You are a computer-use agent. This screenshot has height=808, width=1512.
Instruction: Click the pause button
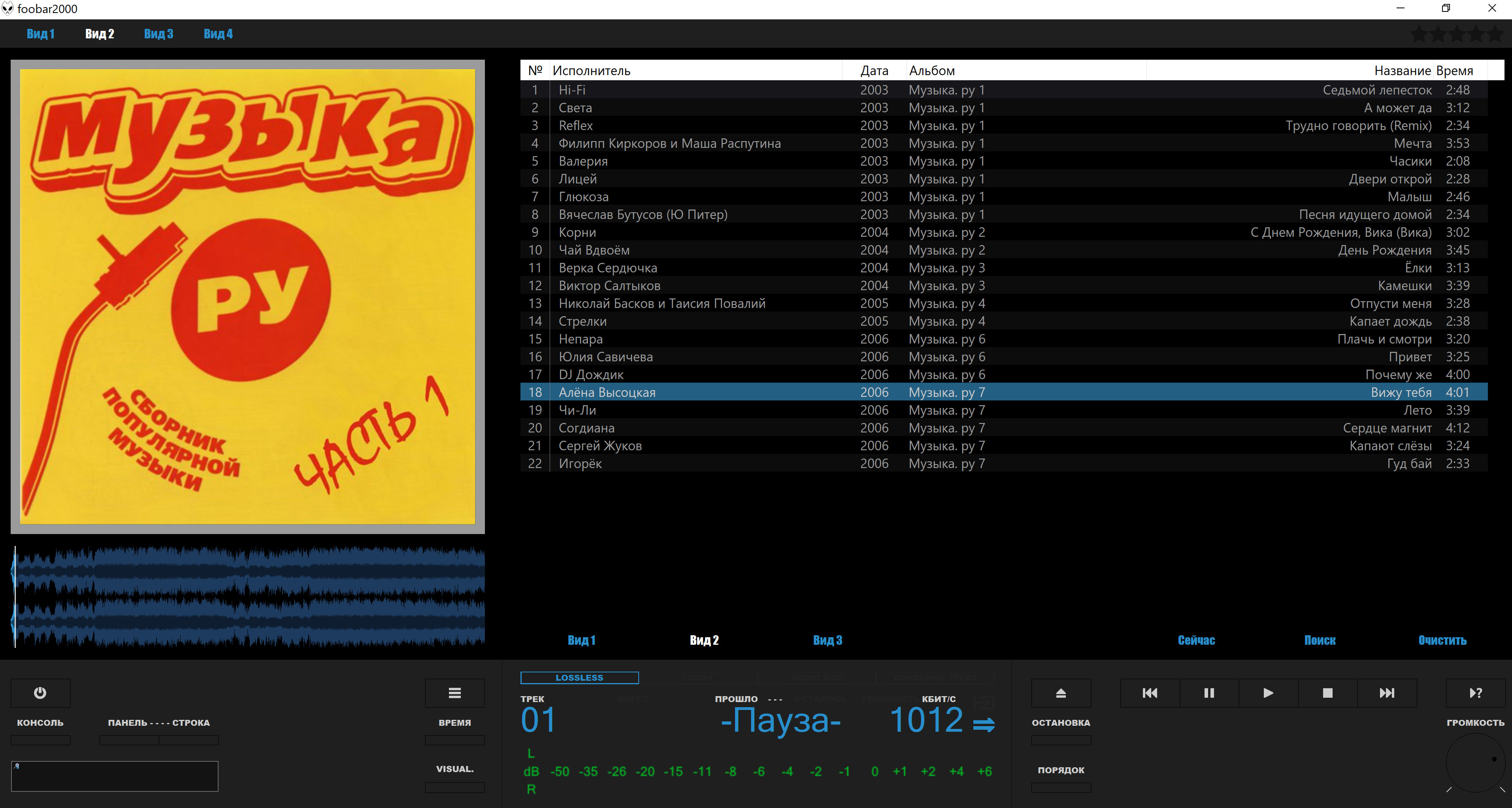(1209, 693)
